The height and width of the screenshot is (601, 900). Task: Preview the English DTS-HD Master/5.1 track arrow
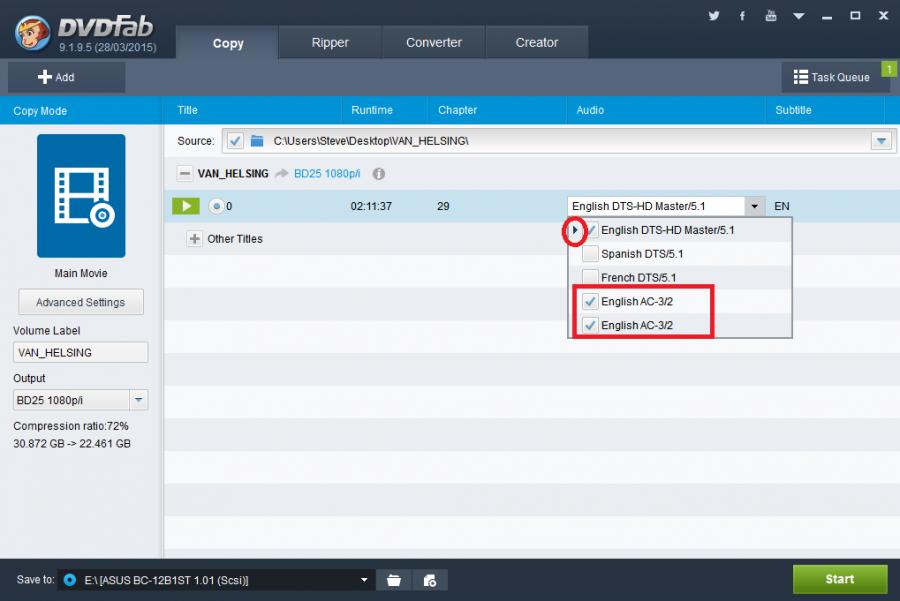click(575, 230)
